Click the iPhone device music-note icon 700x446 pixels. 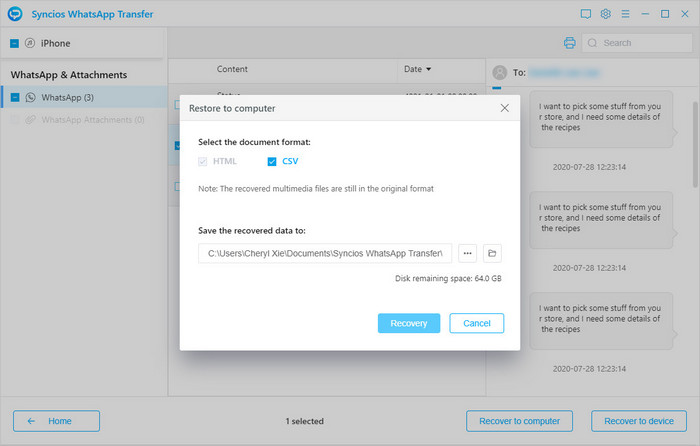pyautogui.click(x=30, y=43)
